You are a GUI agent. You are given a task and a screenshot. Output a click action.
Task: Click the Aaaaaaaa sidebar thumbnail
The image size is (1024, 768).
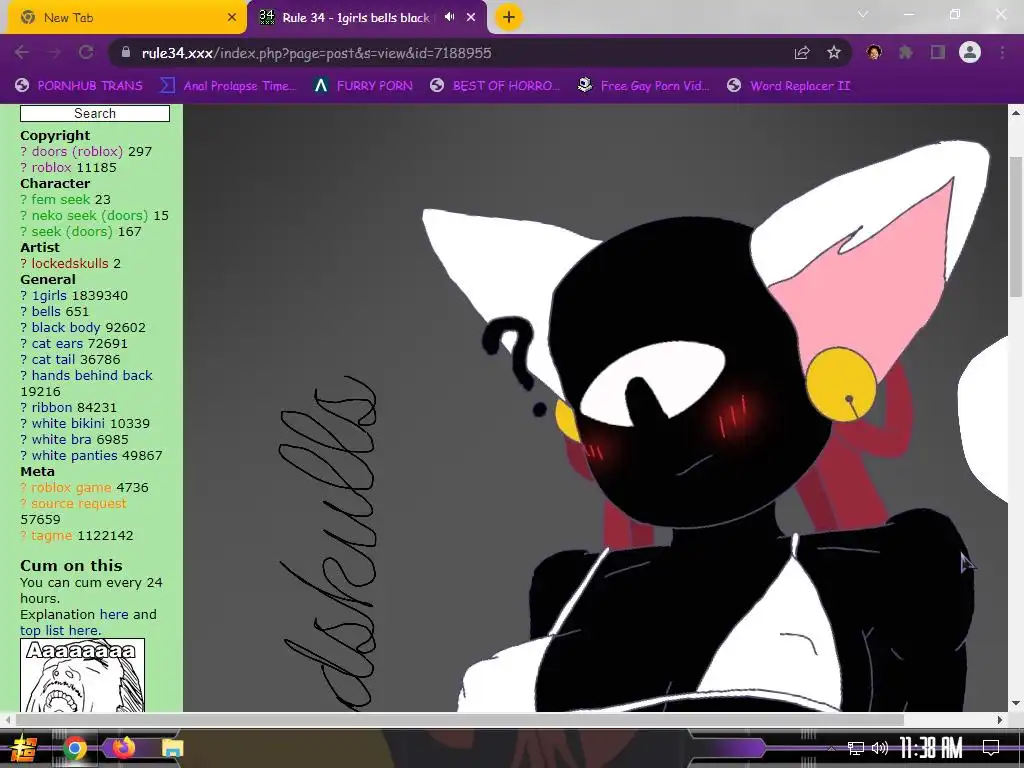[x=82, y=675]
